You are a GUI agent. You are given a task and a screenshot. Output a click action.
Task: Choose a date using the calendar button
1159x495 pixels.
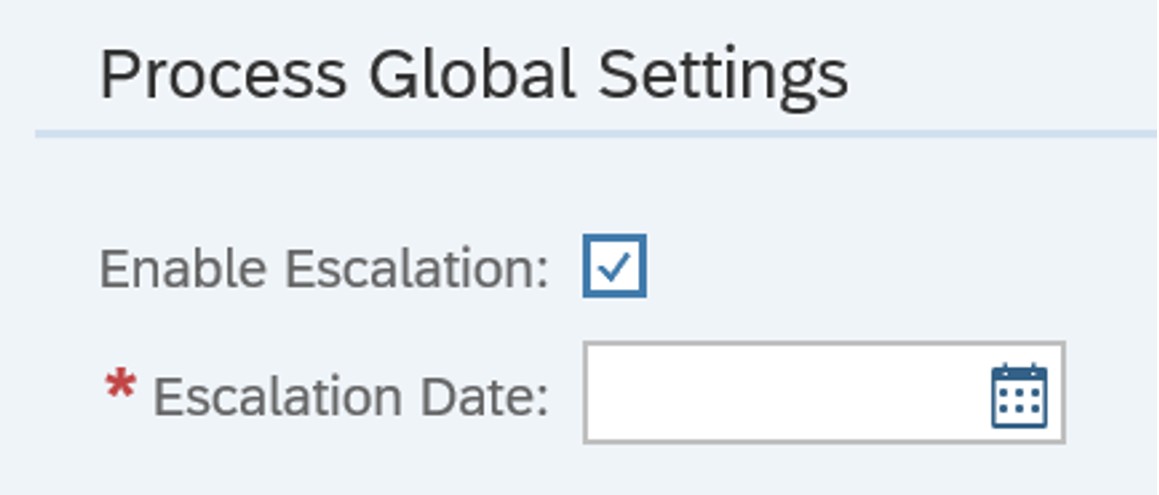coord(1019,395)
